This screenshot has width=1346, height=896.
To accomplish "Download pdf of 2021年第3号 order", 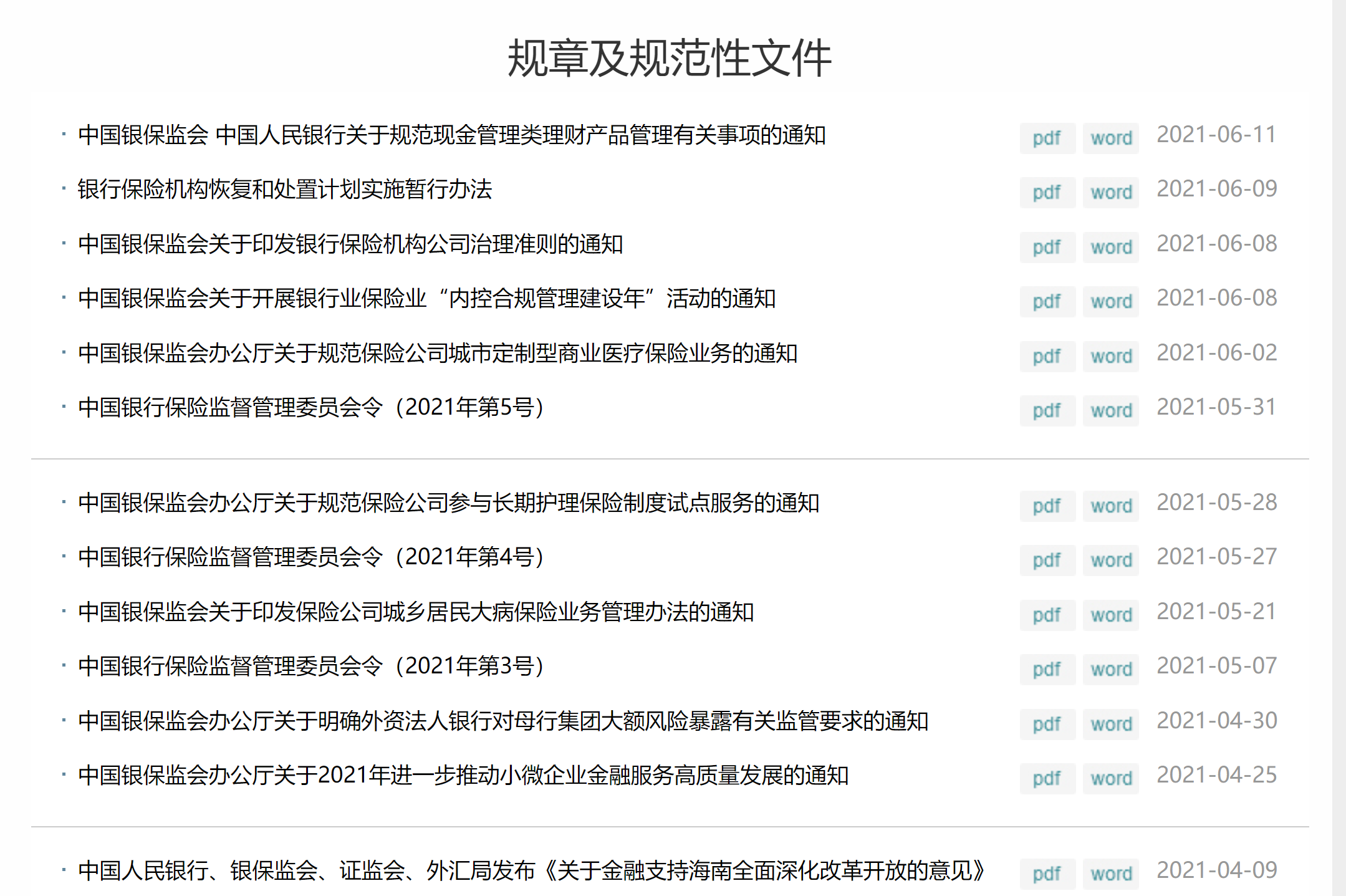I will pyautogui.click(x=1047, y=669).
